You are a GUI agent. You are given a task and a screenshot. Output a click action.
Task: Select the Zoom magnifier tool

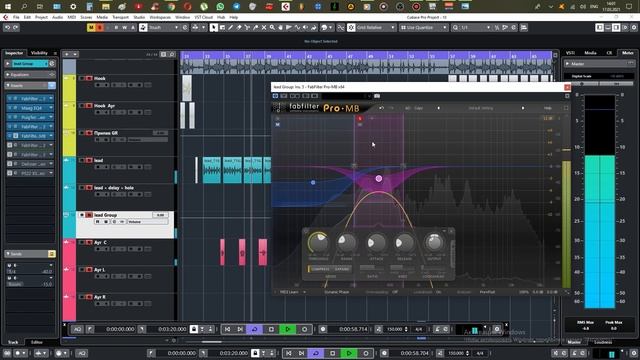point(272,27)
